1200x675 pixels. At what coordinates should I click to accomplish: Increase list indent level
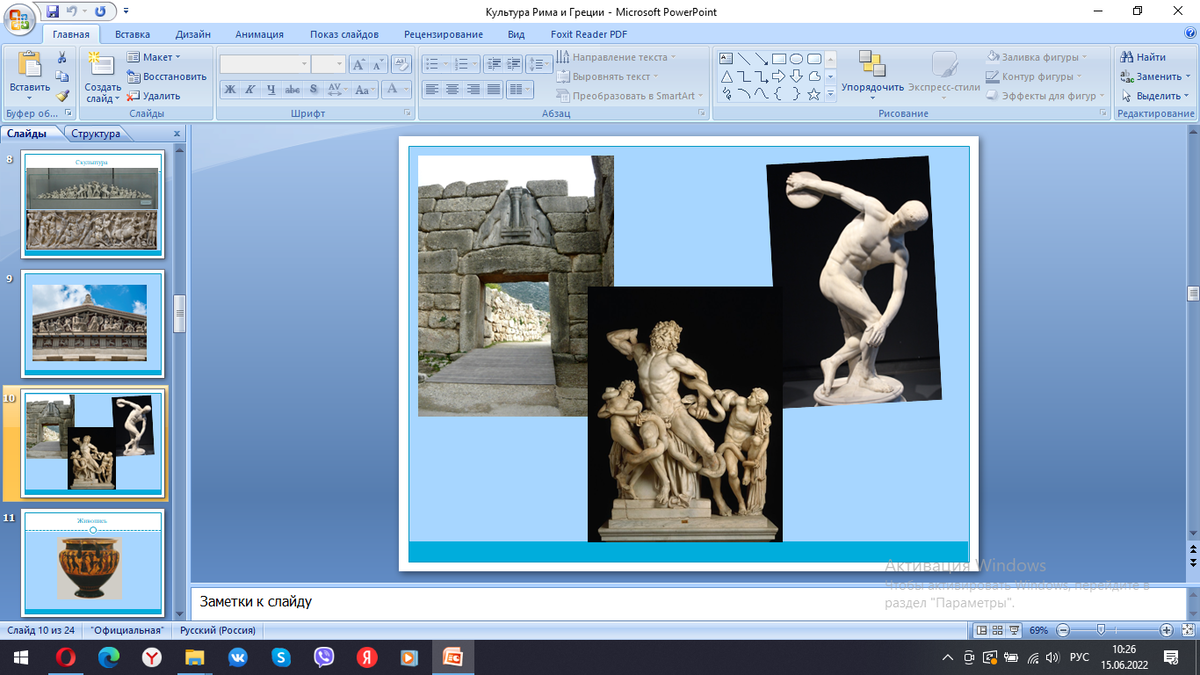[x=513, y=64]
